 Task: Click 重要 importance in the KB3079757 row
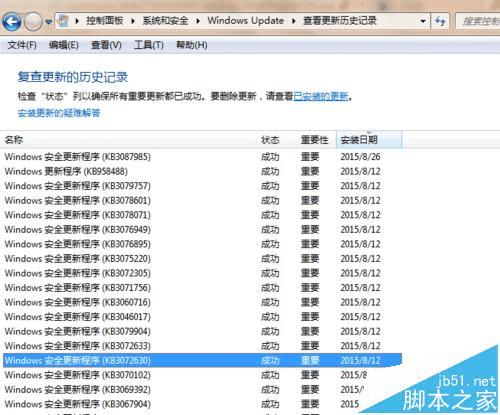(x=310, y=186)
